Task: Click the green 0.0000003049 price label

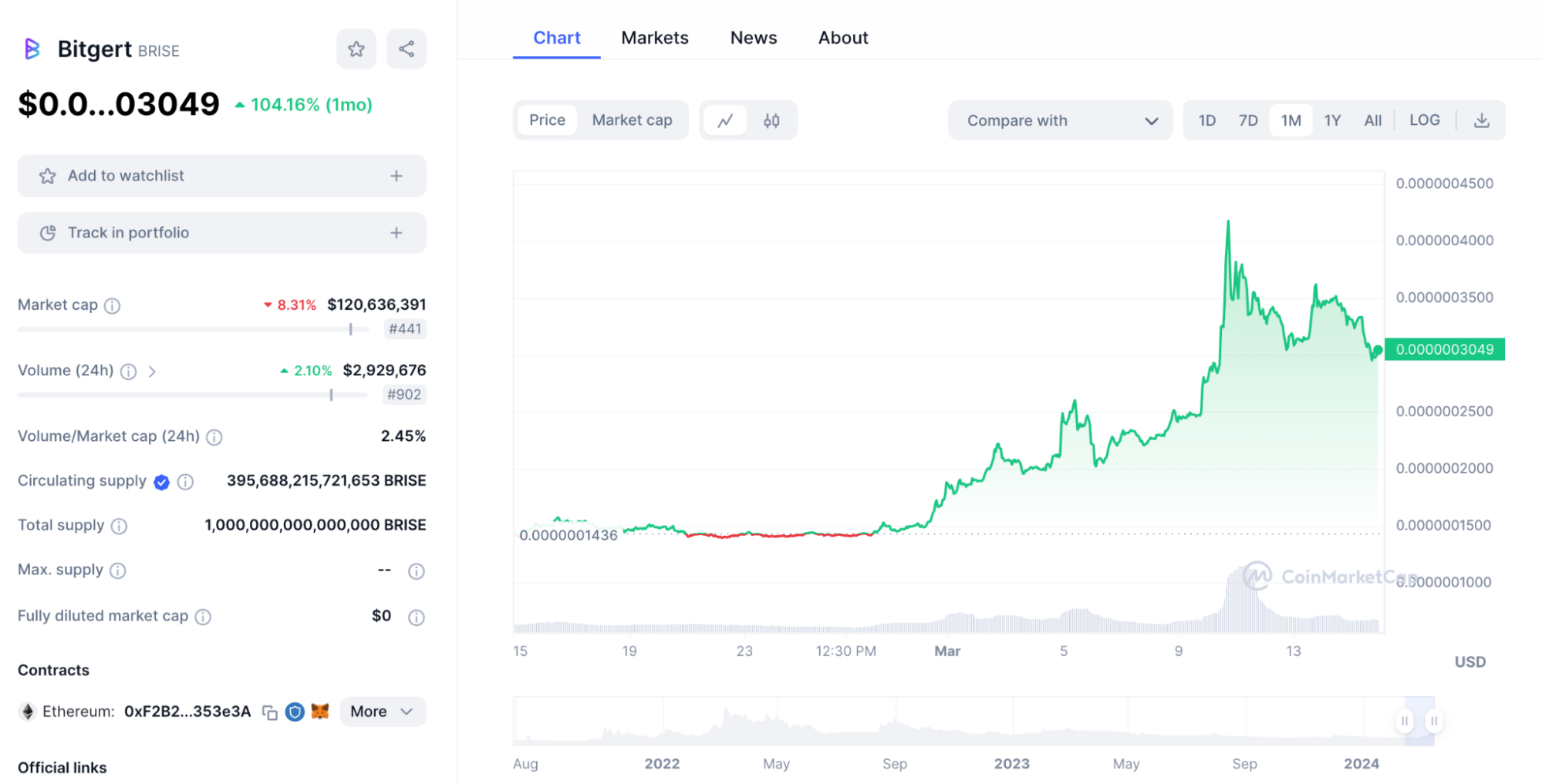Action: point(1445,349)
